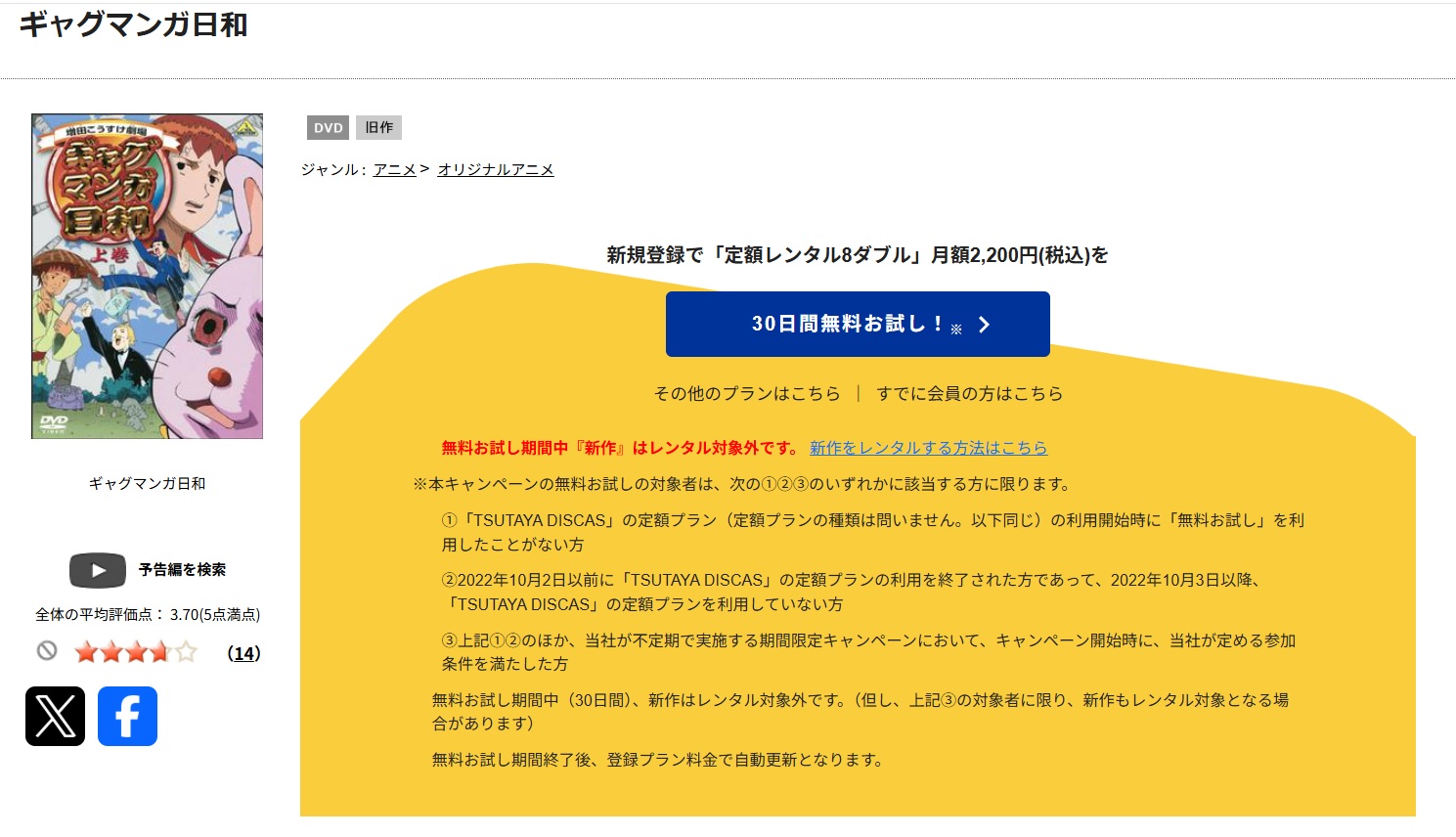Click the 旧作 label badge

pyautogui.click(x=378, y=128)
